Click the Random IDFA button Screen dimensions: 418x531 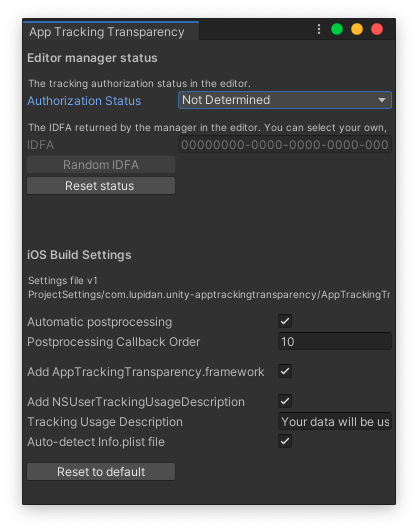point(101,165)
